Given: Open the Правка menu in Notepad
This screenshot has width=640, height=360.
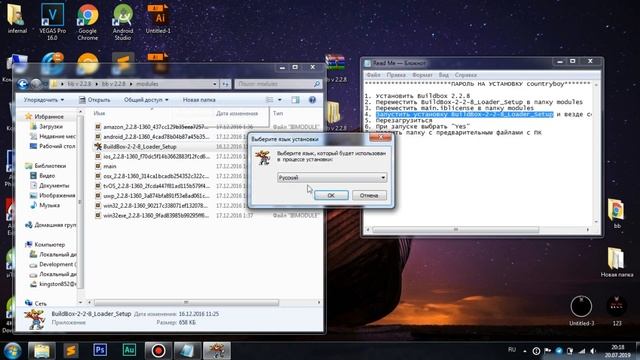Looking at the screenshot, I should [396, 75].
